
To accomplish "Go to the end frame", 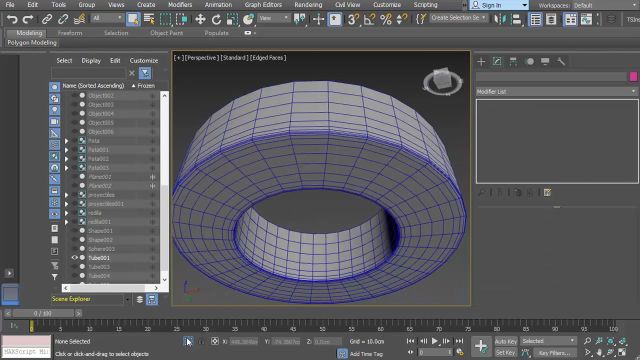I will tap(459, 341).
